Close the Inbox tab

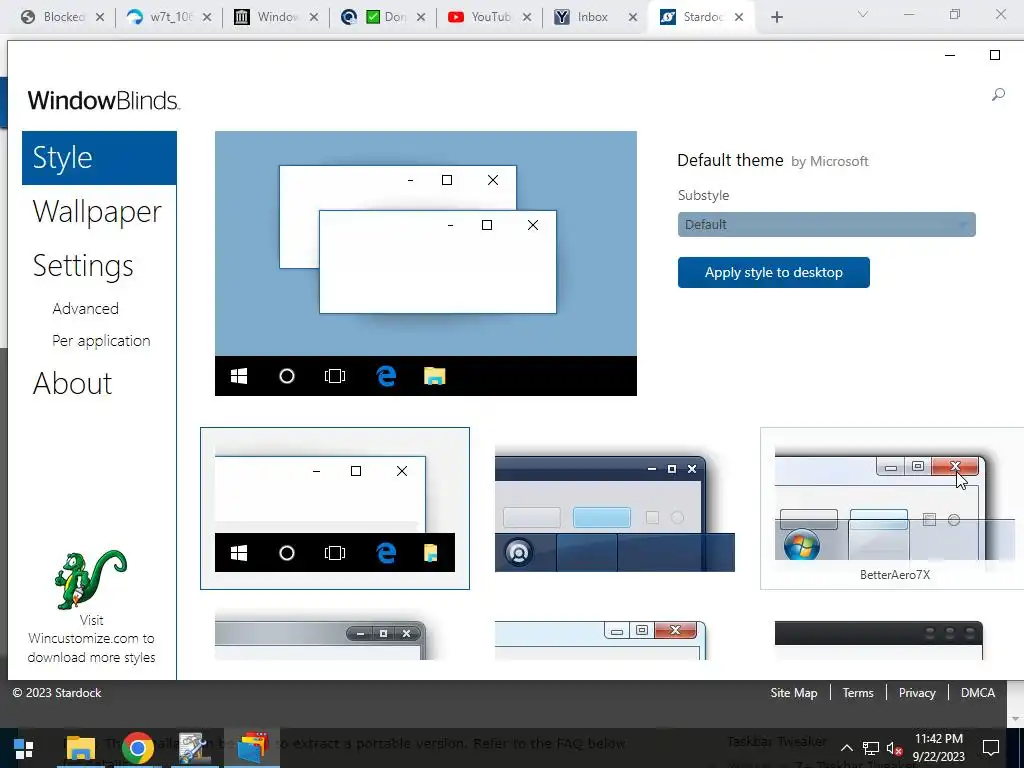tap(633, 18)
